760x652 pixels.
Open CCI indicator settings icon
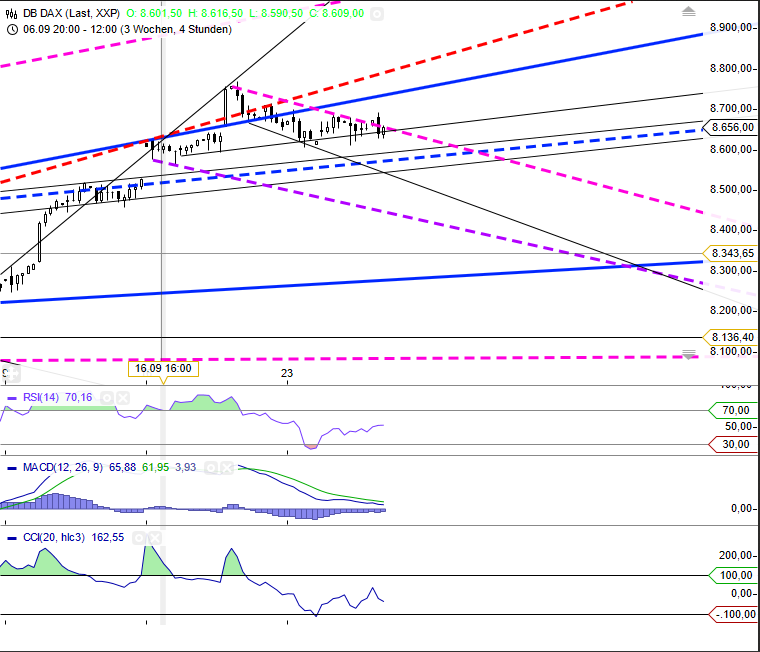click(139, 538)
